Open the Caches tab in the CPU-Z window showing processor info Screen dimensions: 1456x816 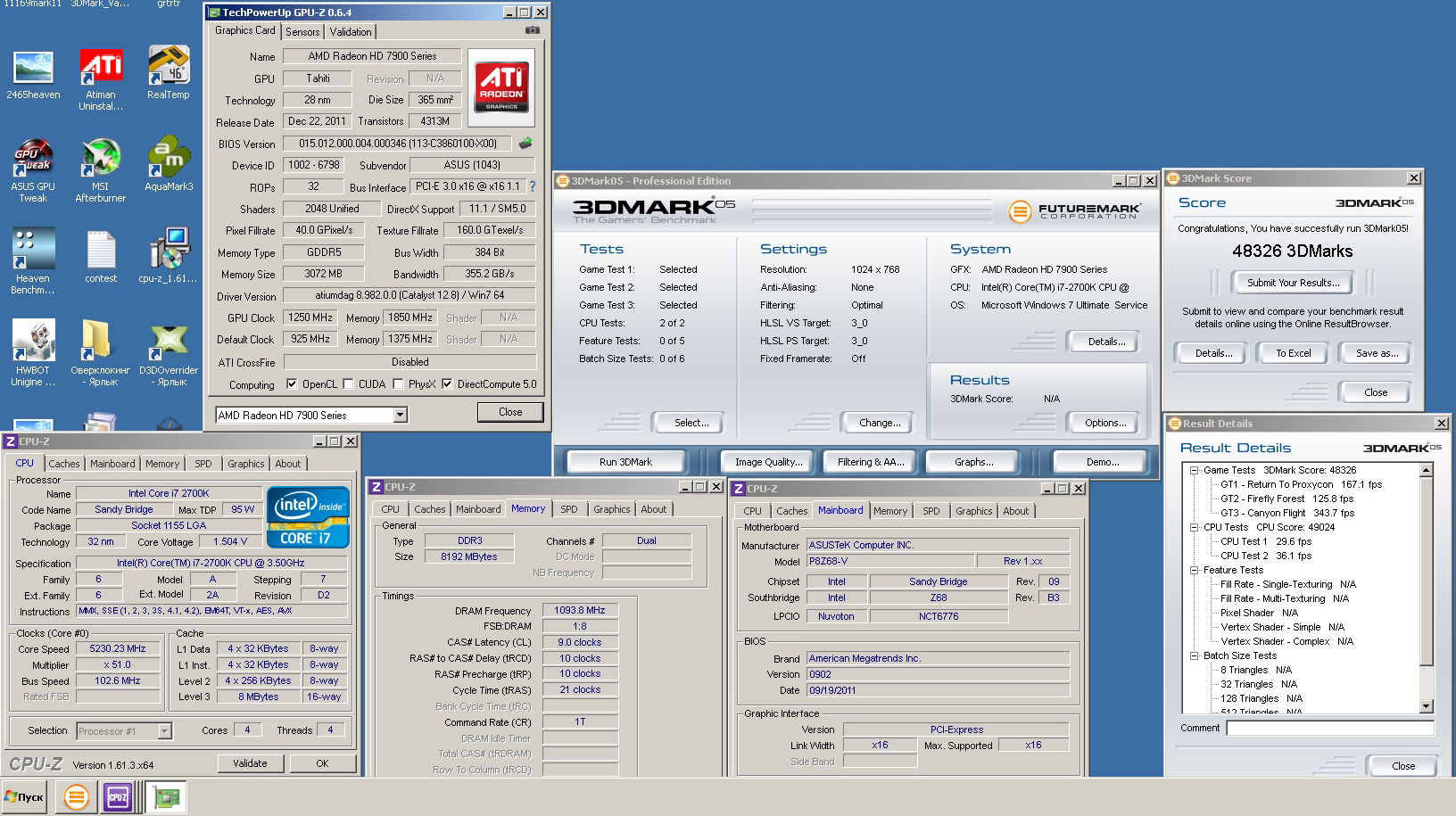point(64,464)
